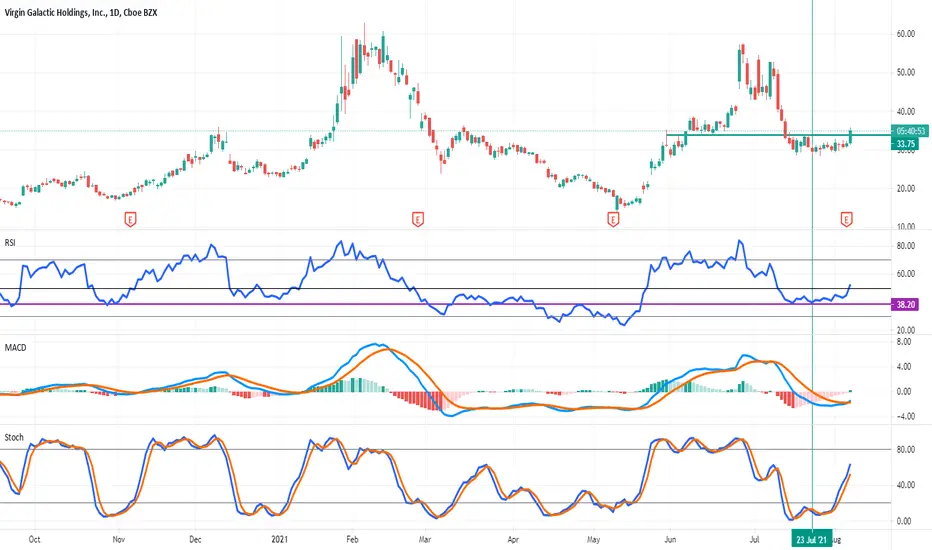Click the Oct label on time axis
The width and height of the screenshot is (932, 550).
pos(34,540)
